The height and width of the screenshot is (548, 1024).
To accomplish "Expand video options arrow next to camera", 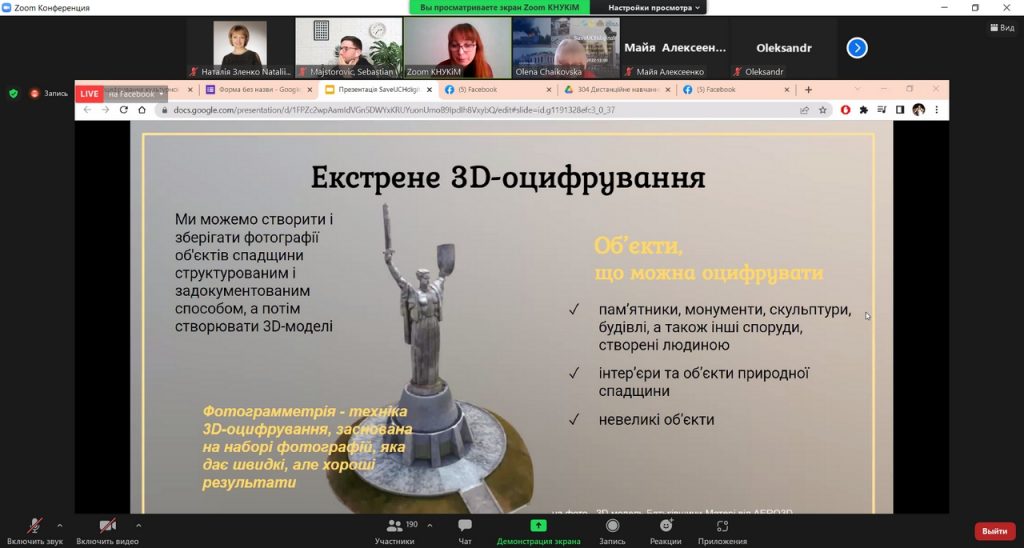I will (x=138, y=525).
